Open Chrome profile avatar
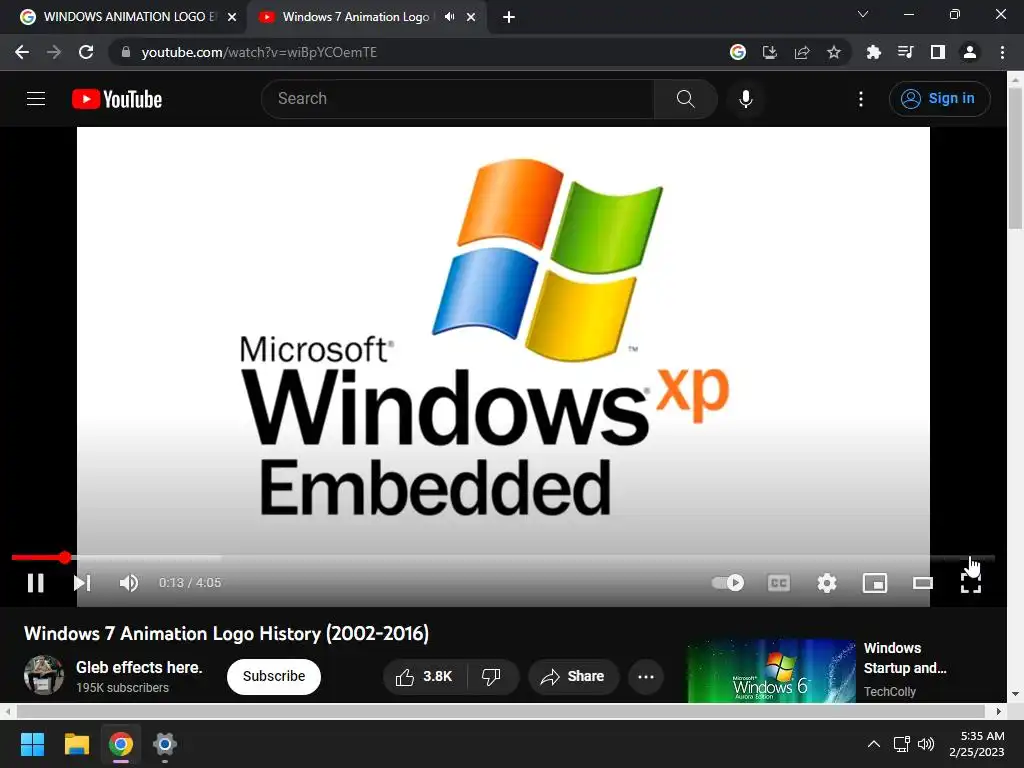This screenshot has width=1024, height=768. point(970,52)
